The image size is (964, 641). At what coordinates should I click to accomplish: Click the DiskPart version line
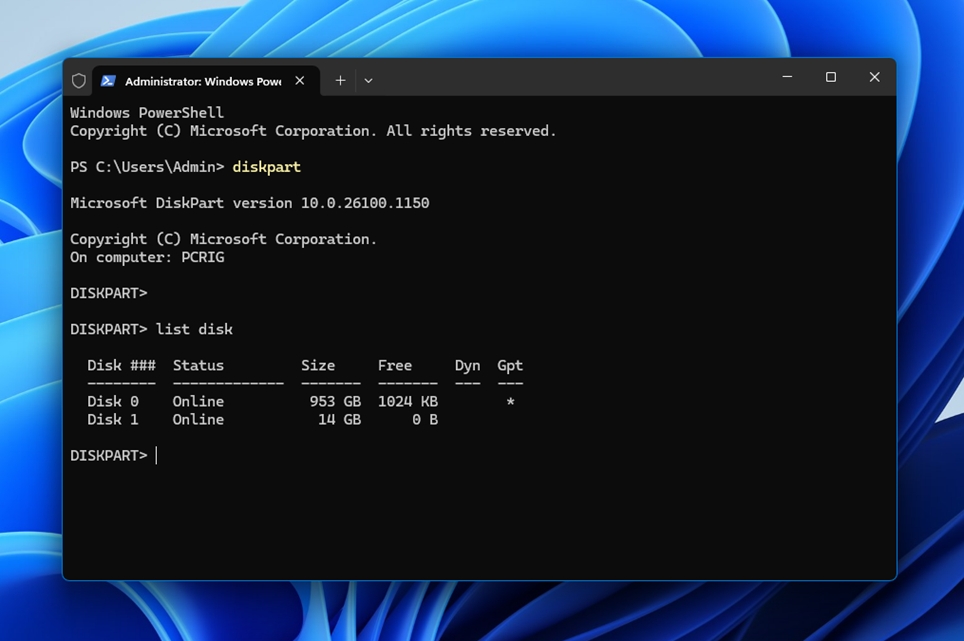(250, 203)
